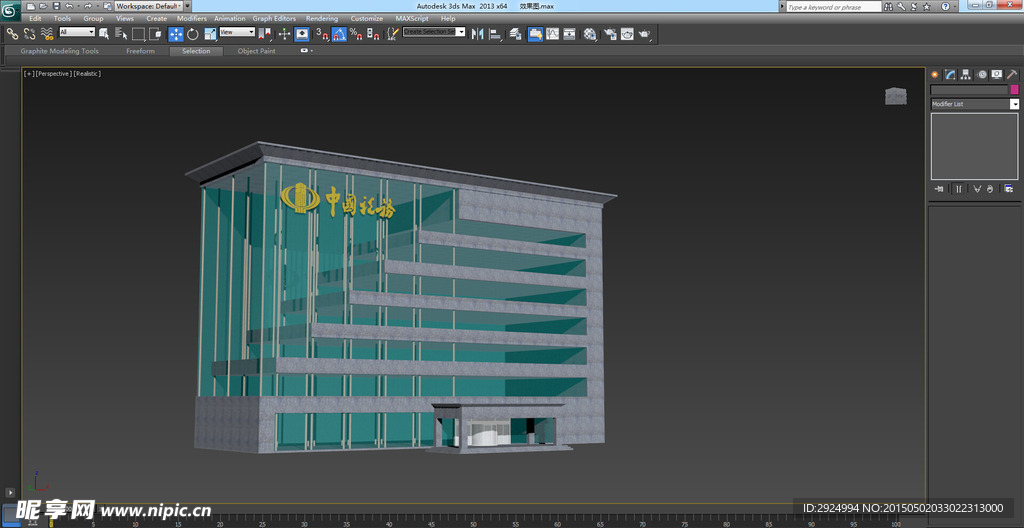Toggle the Spinner Snap button
Image resolution: width=1024 pixels, height=528 pixels.
372,34
